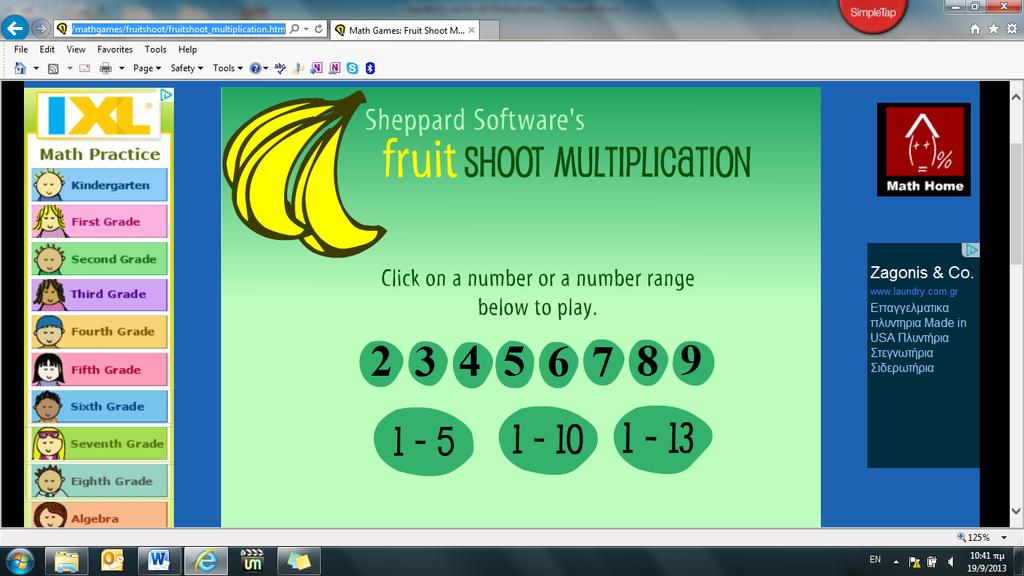Open the browser home icon at top right
Viewport: 1024px width, 576px height.
click(x=975, y=29)
